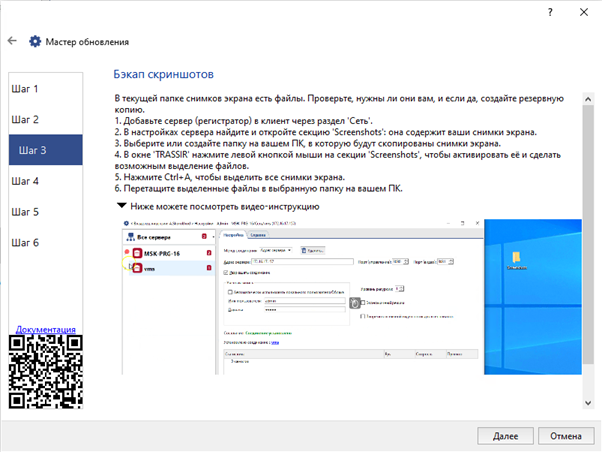
Task: Click the MSK-PRC-16 server icon in video
Action: (136, 253)
